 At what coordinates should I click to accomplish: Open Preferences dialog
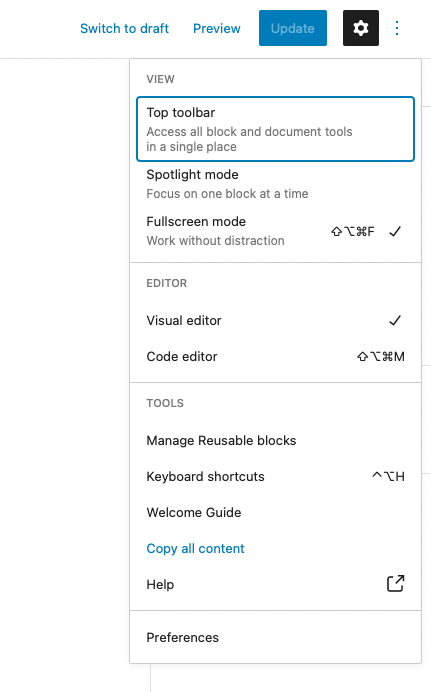pos(275,637)
